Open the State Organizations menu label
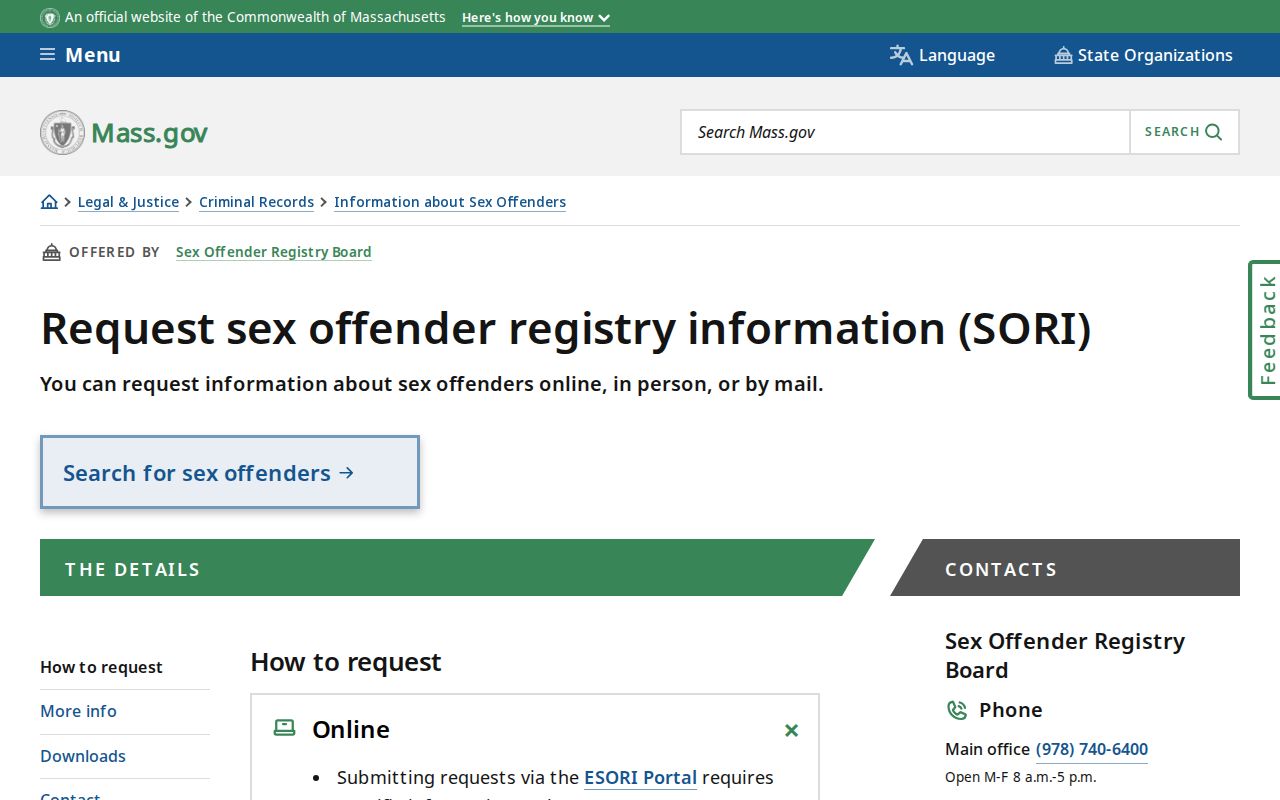 (1155, 55)
